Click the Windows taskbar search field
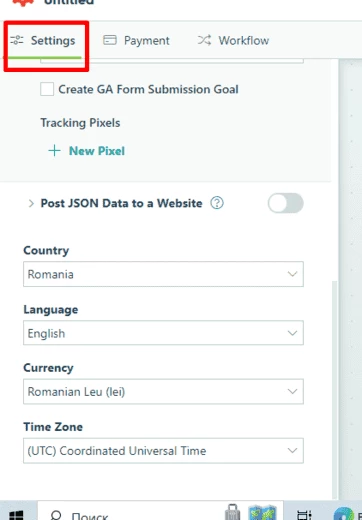This screenshot has height=520, width=362. pos(160,512)
